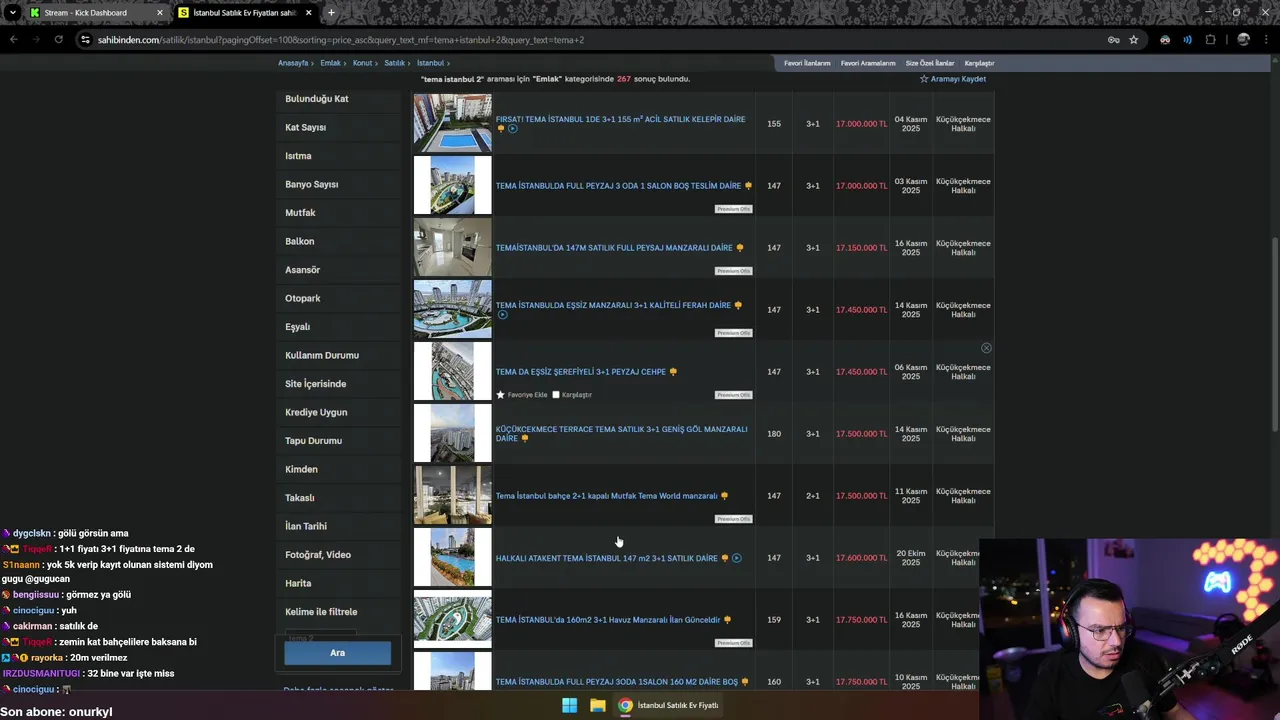Open TEMAİSTANBUL'DA 147M SATILIK listing title
This screenshot has height=720, width=1280.
[614, 248]
